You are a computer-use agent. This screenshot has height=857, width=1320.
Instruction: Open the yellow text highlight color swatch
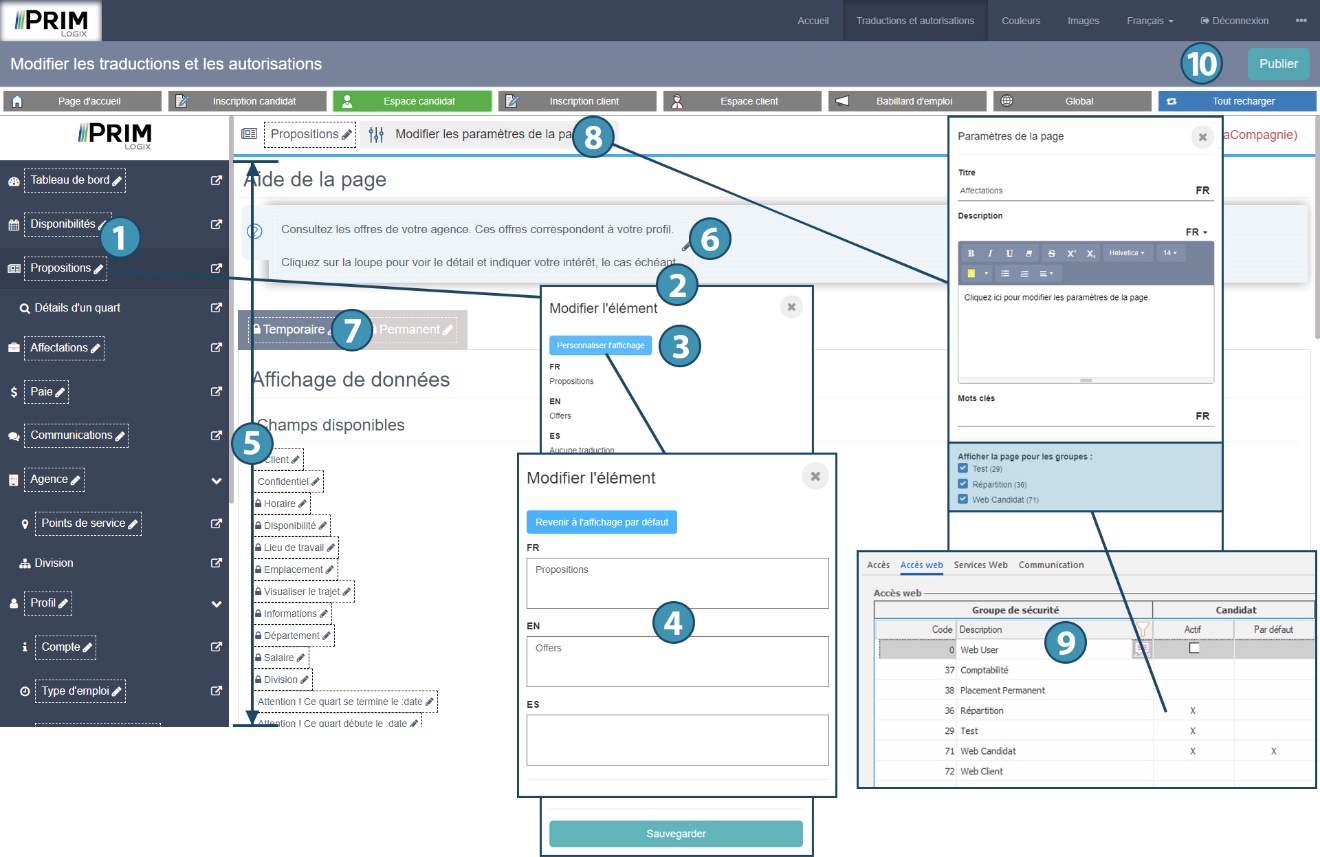point(971,273)
